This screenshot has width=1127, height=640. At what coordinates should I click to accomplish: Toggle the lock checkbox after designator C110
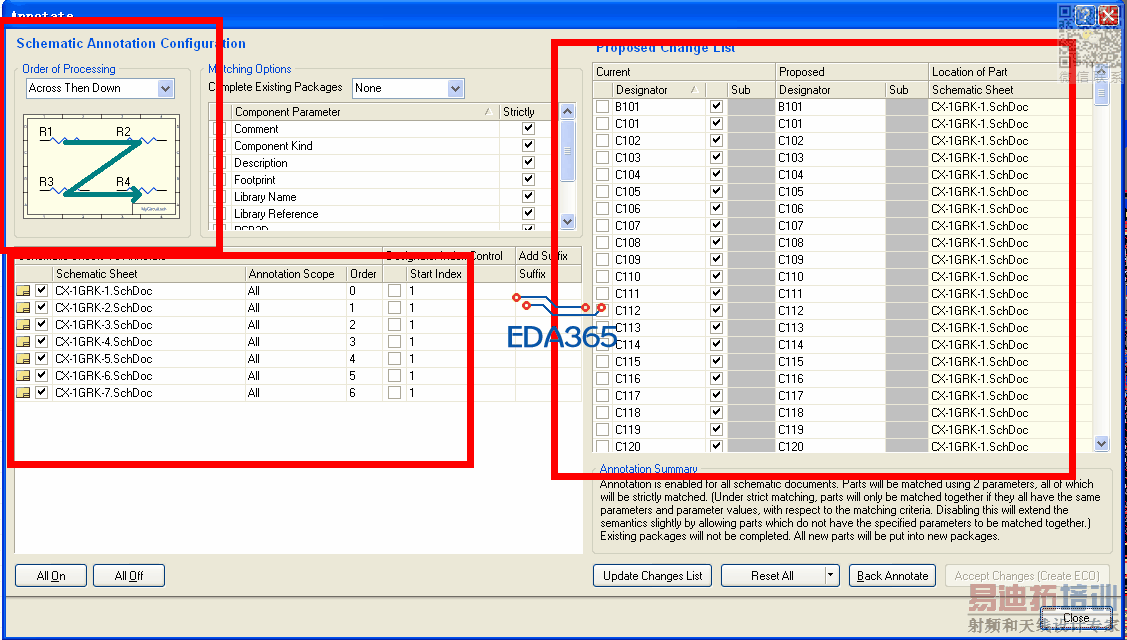[716, 277]
